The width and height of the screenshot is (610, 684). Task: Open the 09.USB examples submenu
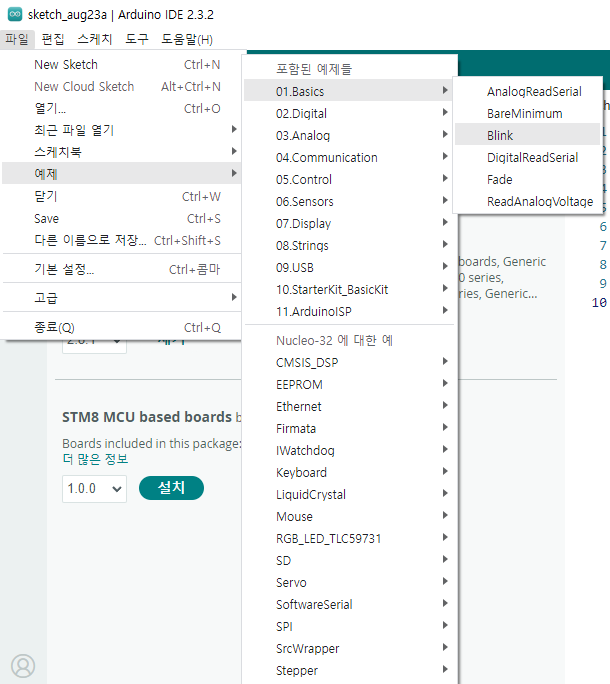(x=349, y=267)
